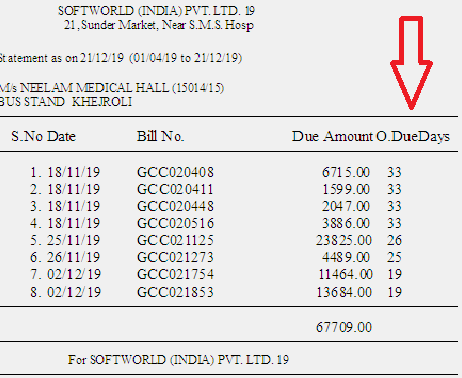
Task: Click the date 26/11/19 in row 6
Action: (73, 257)
